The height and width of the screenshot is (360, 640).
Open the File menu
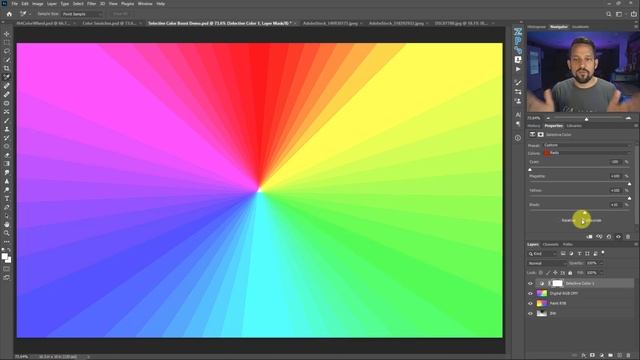[x=15, y=4]
